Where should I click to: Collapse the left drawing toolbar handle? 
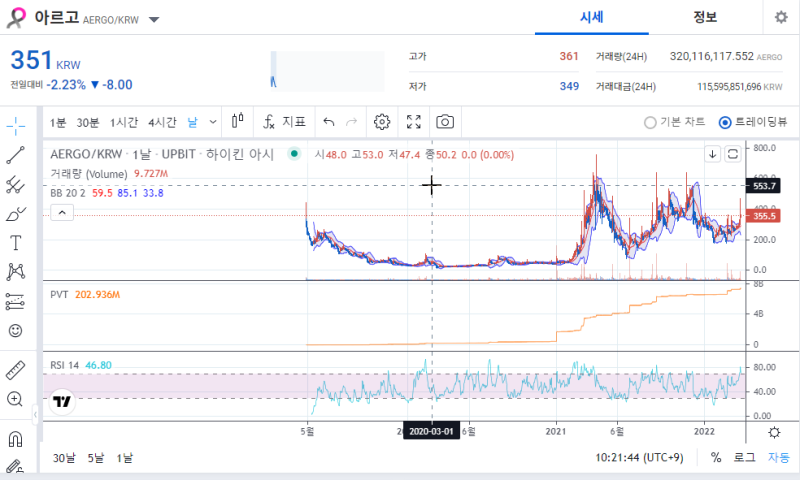click(35, 414)
